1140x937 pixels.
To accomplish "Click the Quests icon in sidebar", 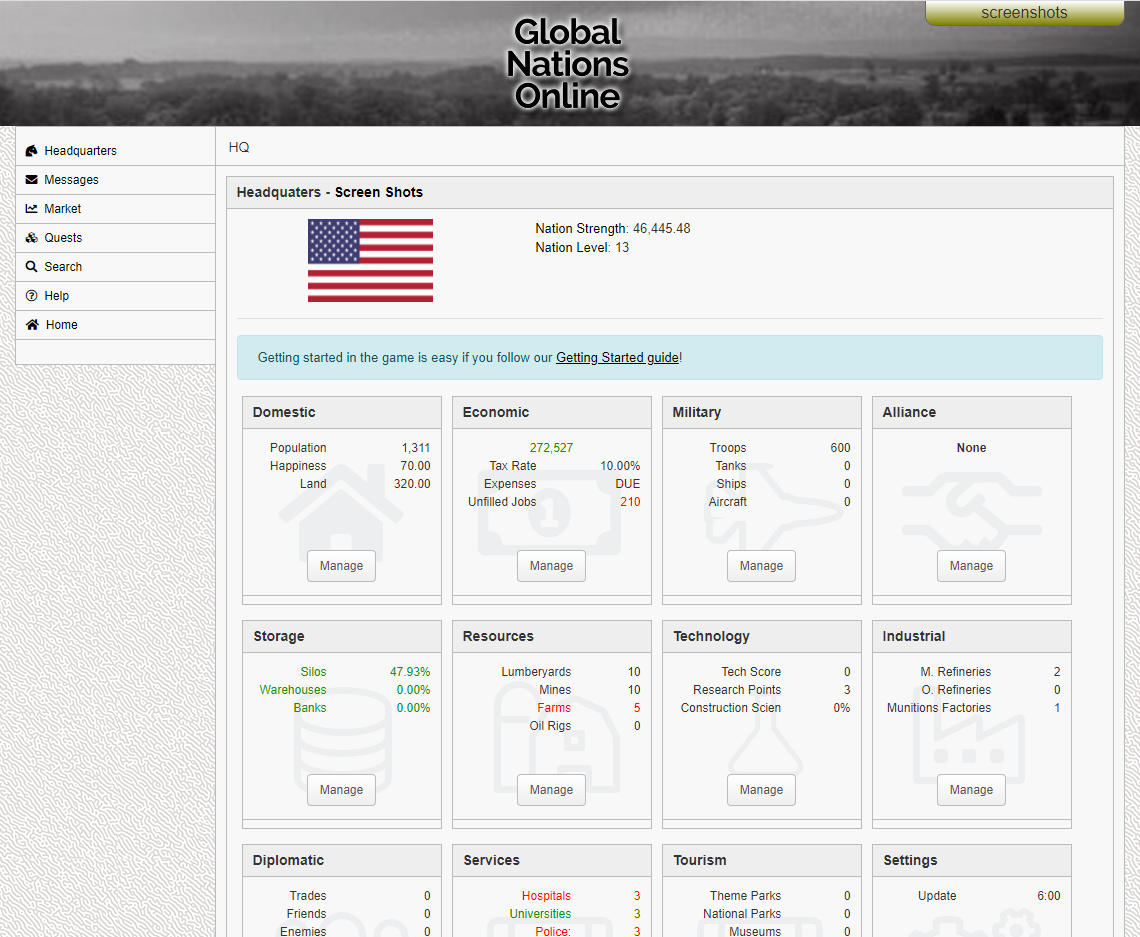I will pos(32,238).
